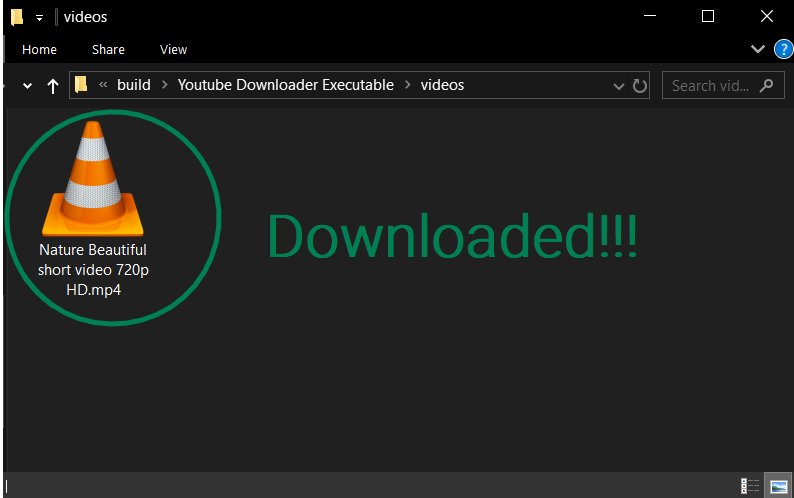Screen dimensions: 794x498
Task: Open the Quick Access Toolbar customize dropdown
Action: [x=39, y=18]
